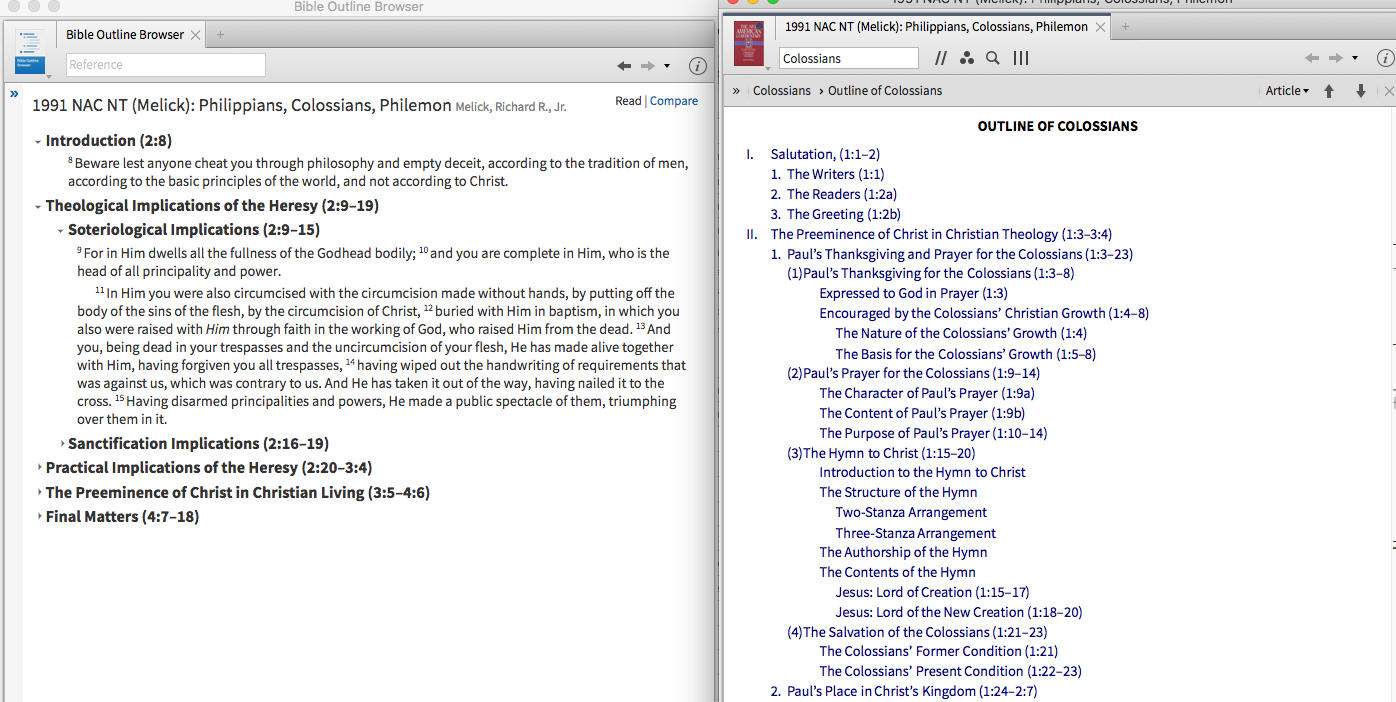Go forward in Bible Outline Browser history
Screen dimensions: 1396x702
[x=647, y=66]
